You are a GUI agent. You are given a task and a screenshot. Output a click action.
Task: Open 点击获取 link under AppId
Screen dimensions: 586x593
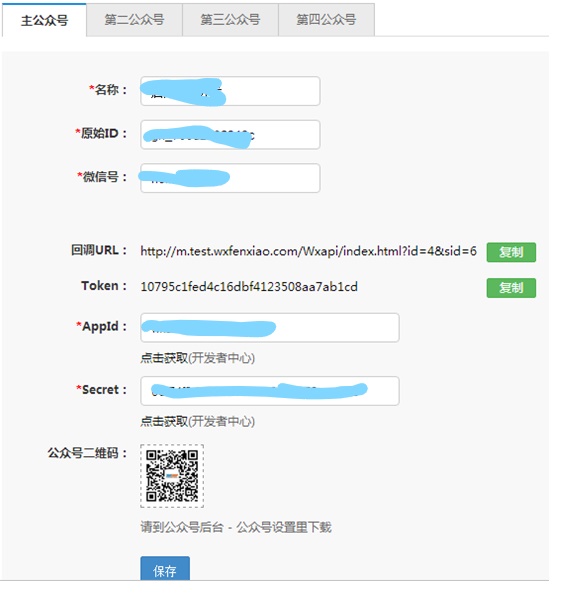click(164, 358)
